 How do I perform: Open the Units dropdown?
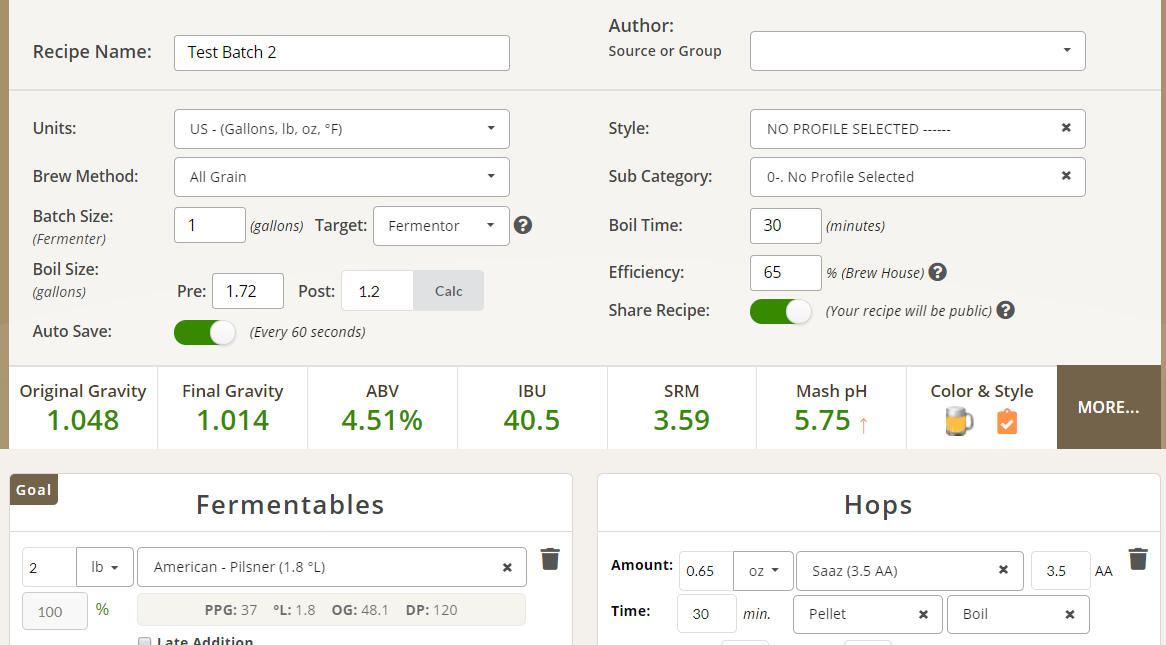[341, 129]
